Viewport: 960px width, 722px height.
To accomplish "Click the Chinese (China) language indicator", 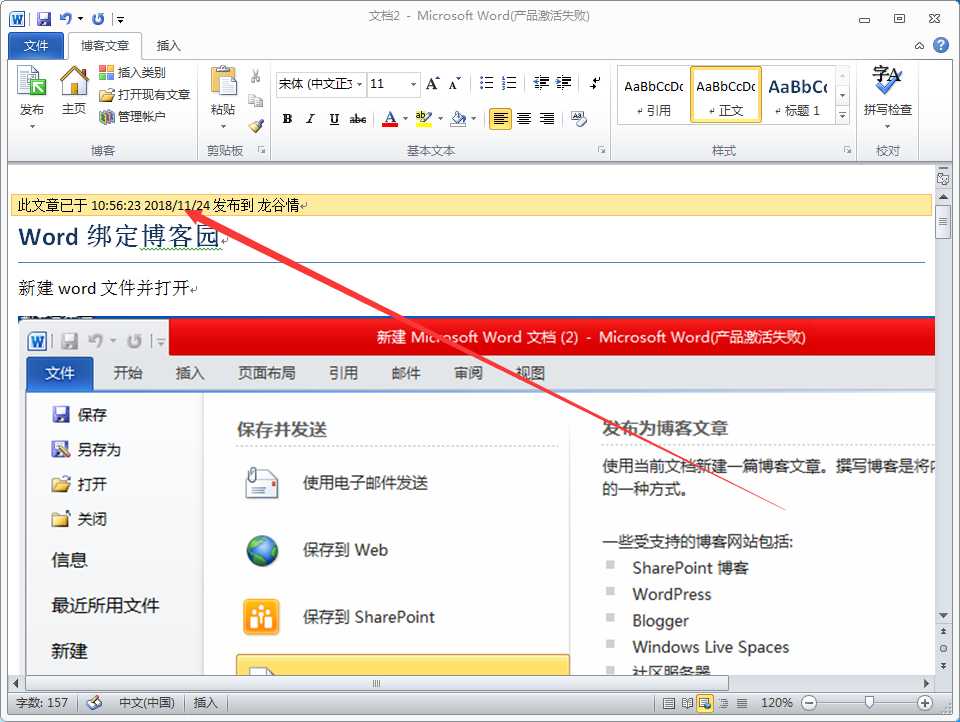I will (147, 703).
